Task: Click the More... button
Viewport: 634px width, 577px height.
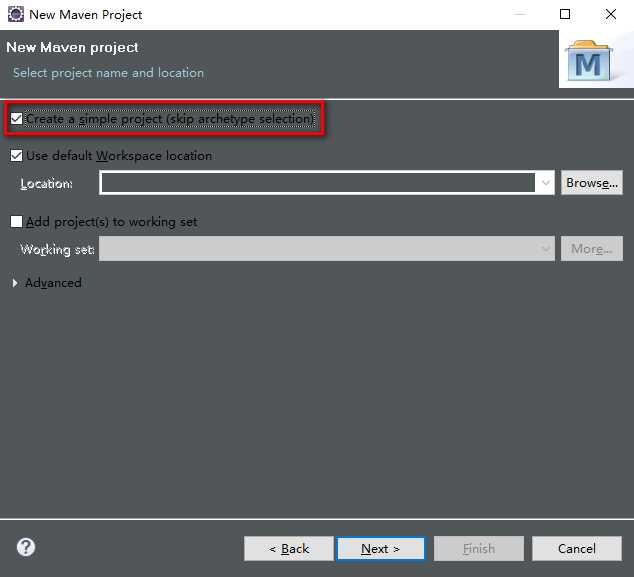Action: [592, 249]
